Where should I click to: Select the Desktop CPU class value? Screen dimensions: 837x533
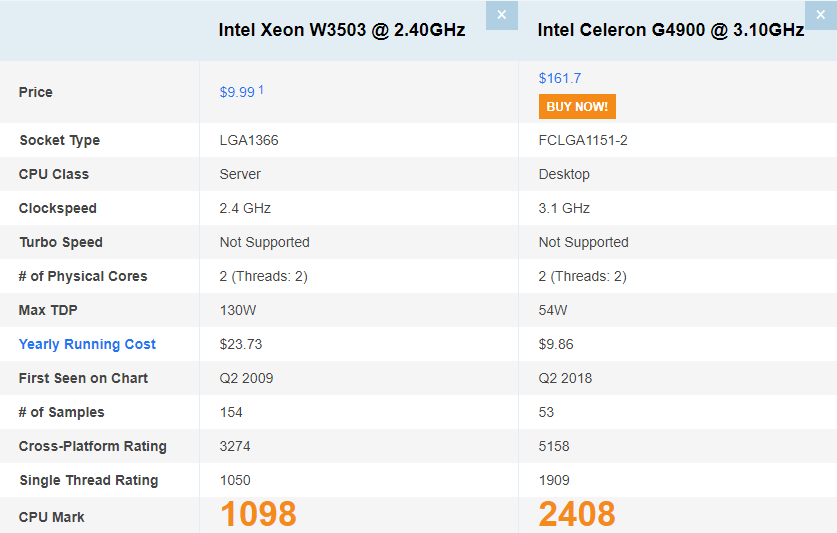tap(564, 175)
